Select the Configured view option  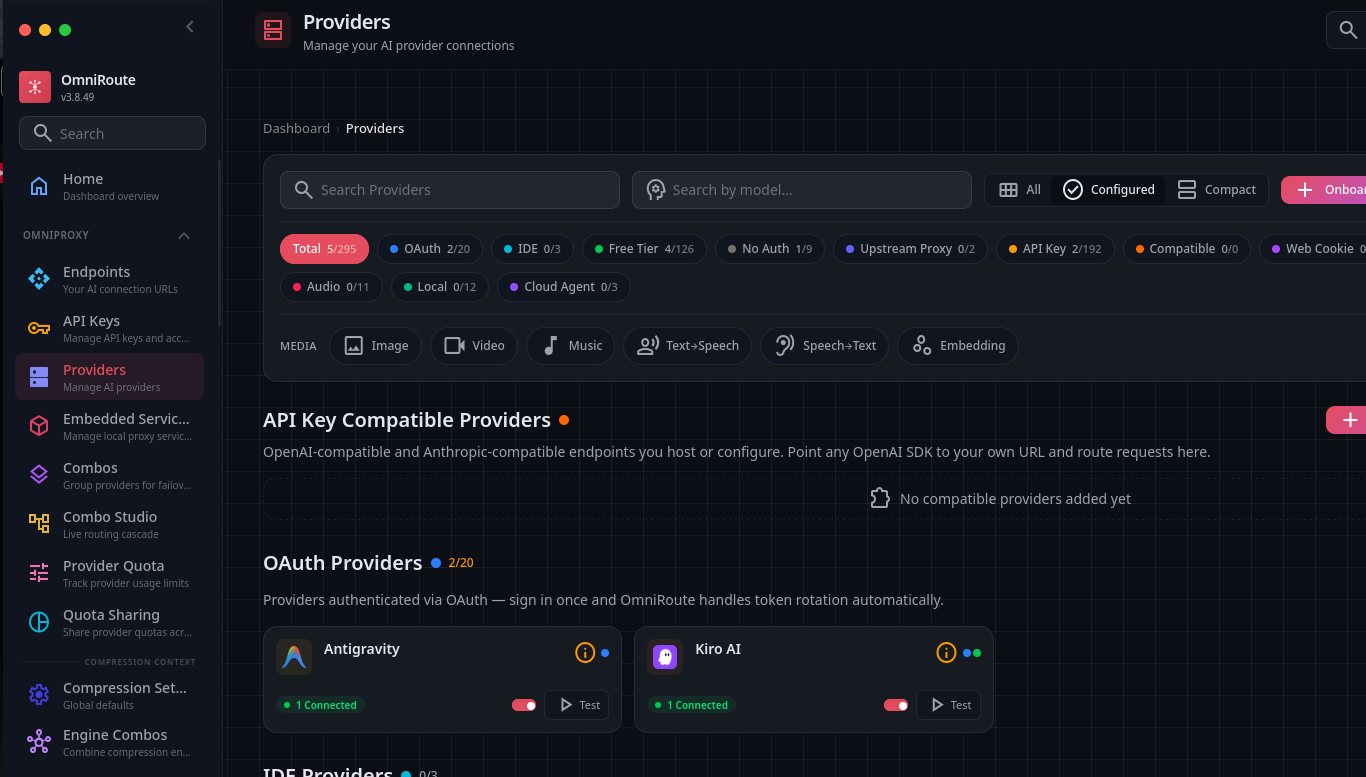click(1108, 190)
